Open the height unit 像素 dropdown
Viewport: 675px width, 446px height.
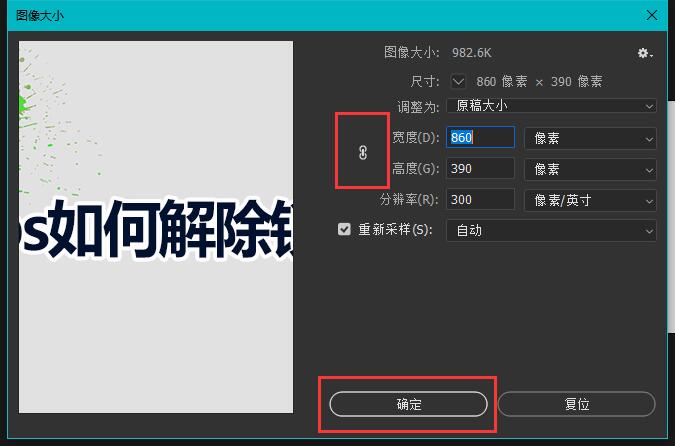(590, 169)
